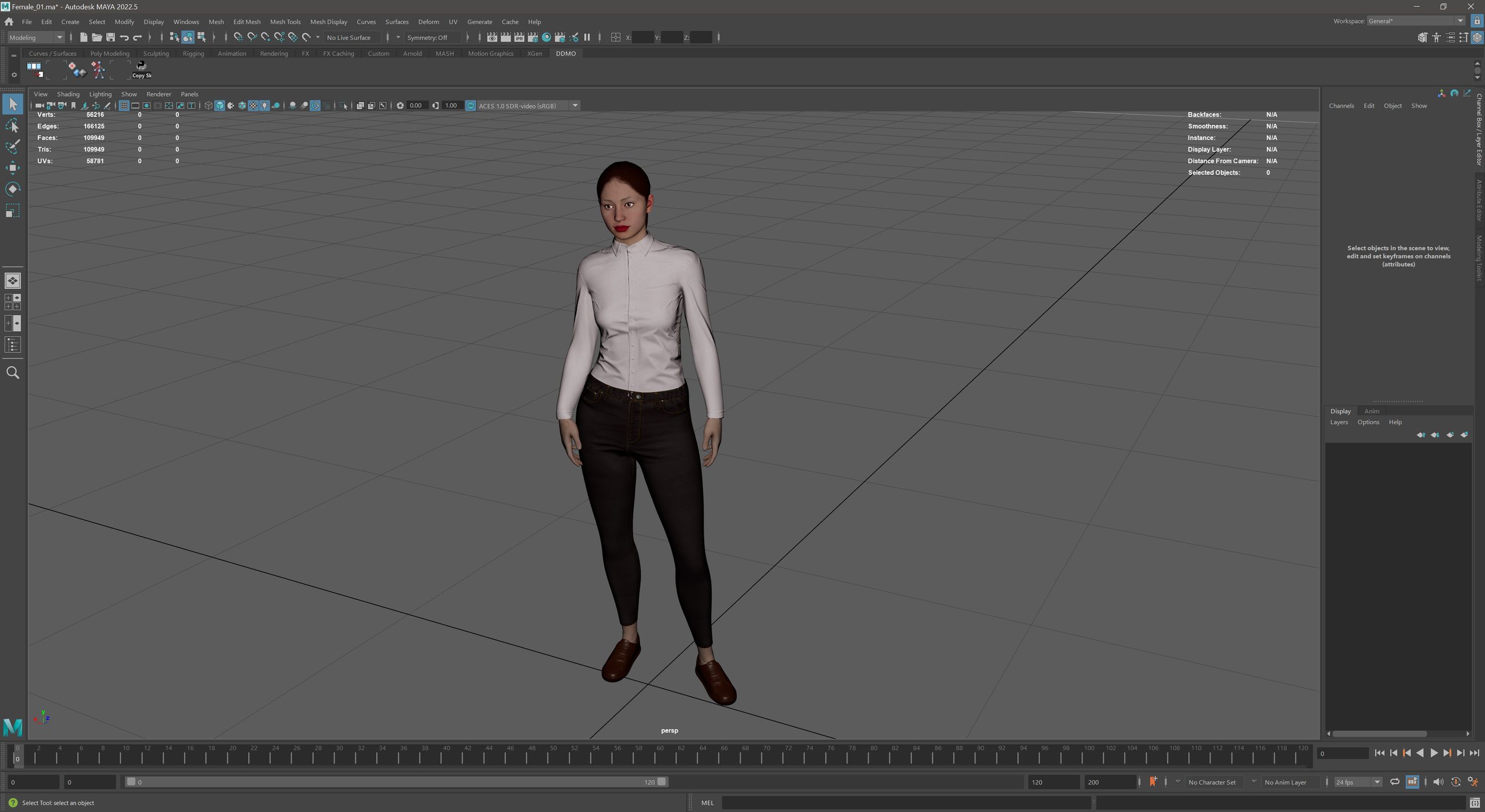
Task: Select the Lasso tool in the left toolbox
Action: (x=13, y=126)
